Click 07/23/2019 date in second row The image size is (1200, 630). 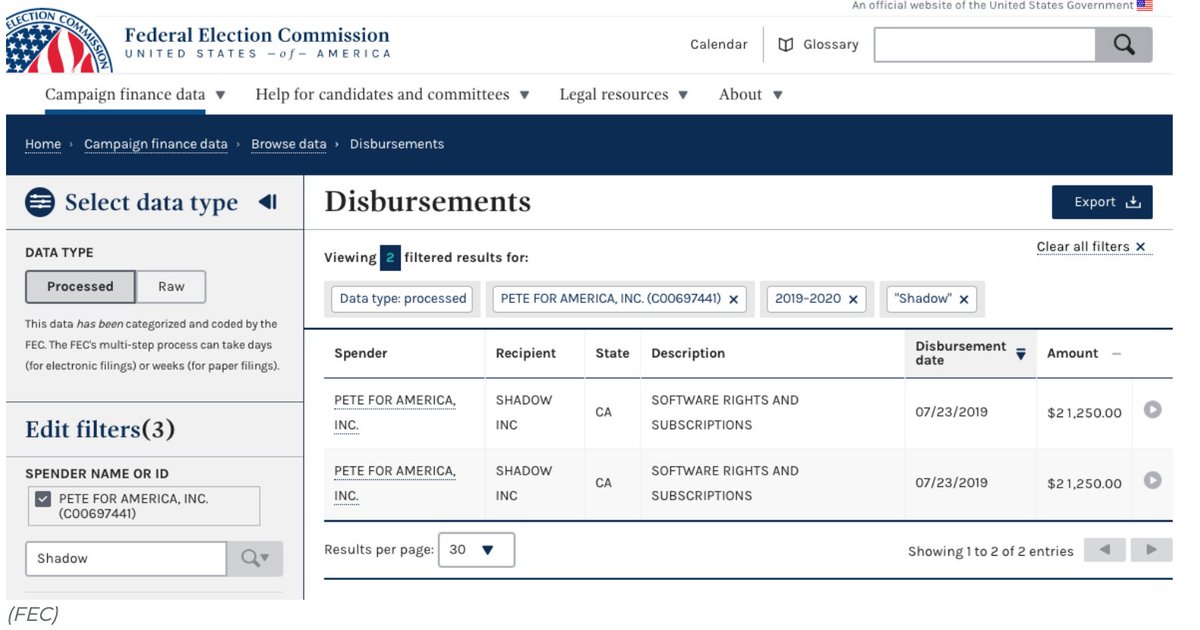[x=951, y=482]
